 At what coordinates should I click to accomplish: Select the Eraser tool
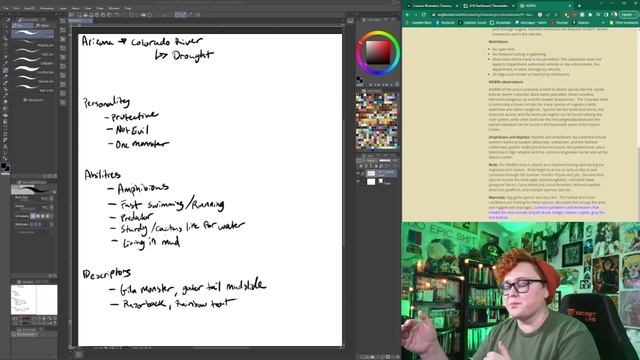[5, 102]
